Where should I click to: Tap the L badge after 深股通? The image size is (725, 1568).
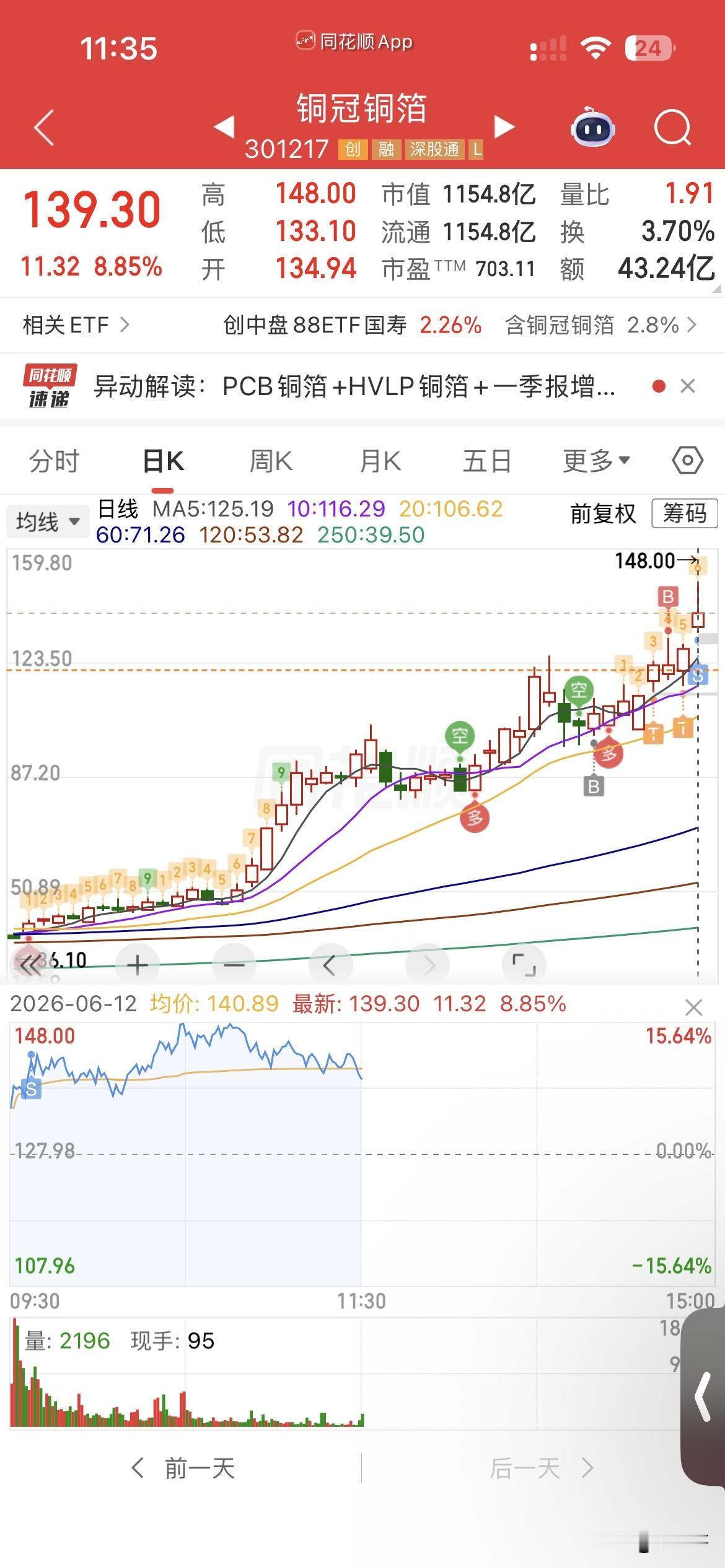coord(476,149)
